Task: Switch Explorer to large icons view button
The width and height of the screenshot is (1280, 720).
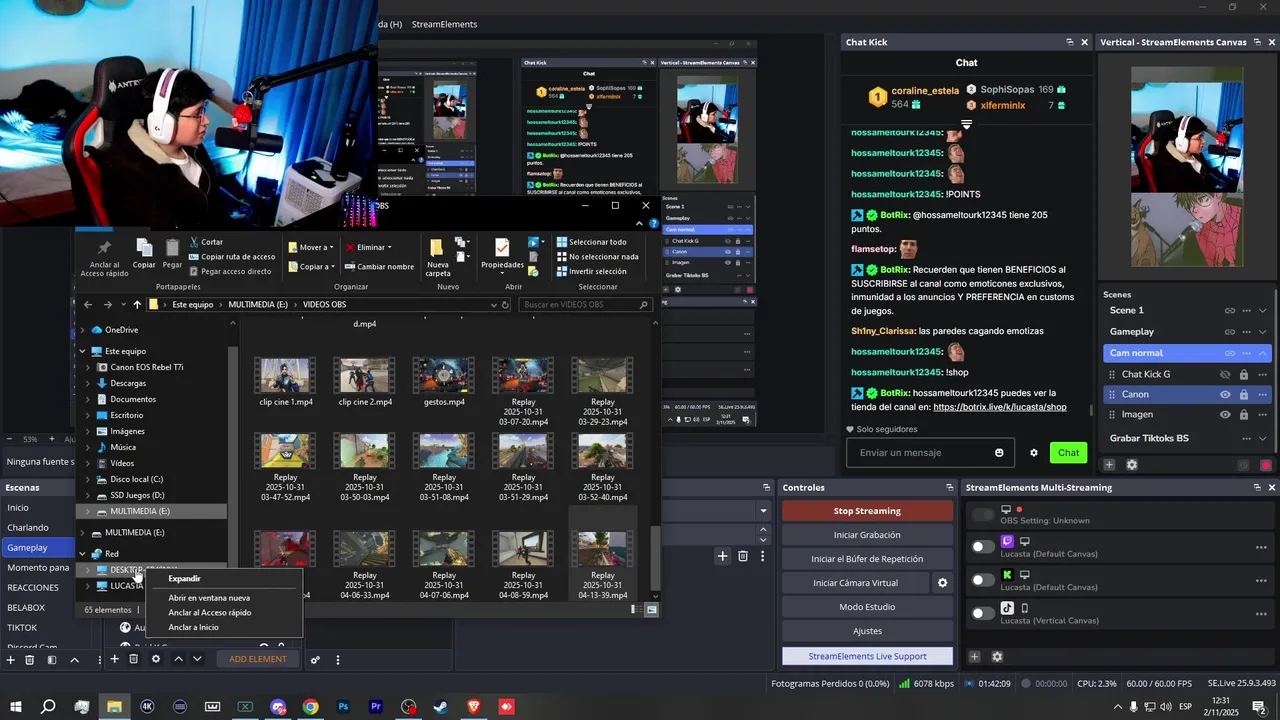Action: point(652,610)
